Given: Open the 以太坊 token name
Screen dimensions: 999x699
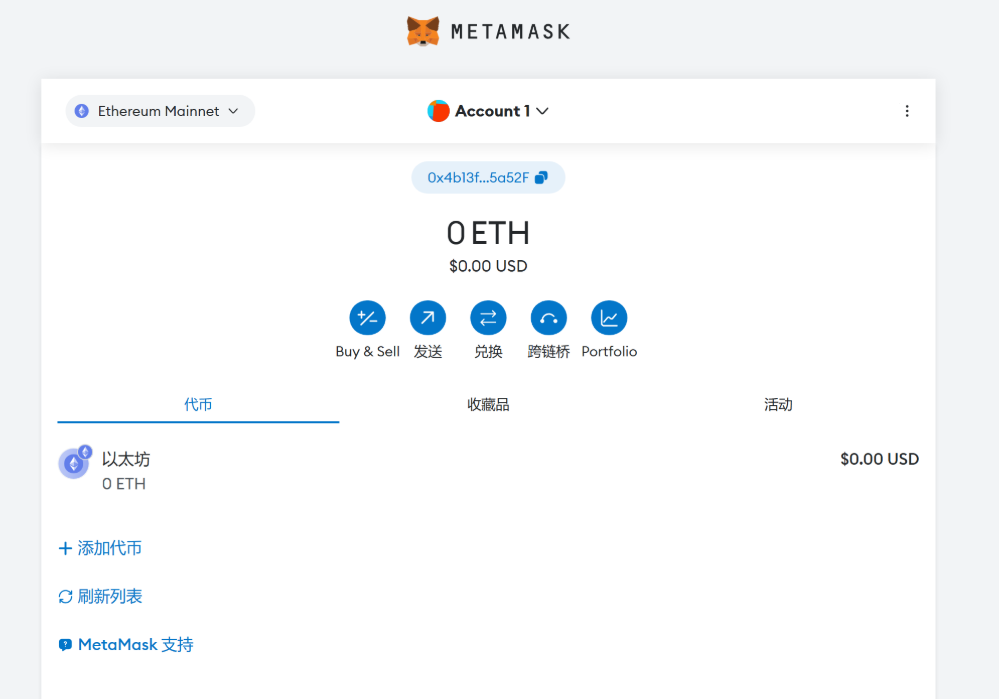Looking at the screenshot, I should click(x=126, y=459).
